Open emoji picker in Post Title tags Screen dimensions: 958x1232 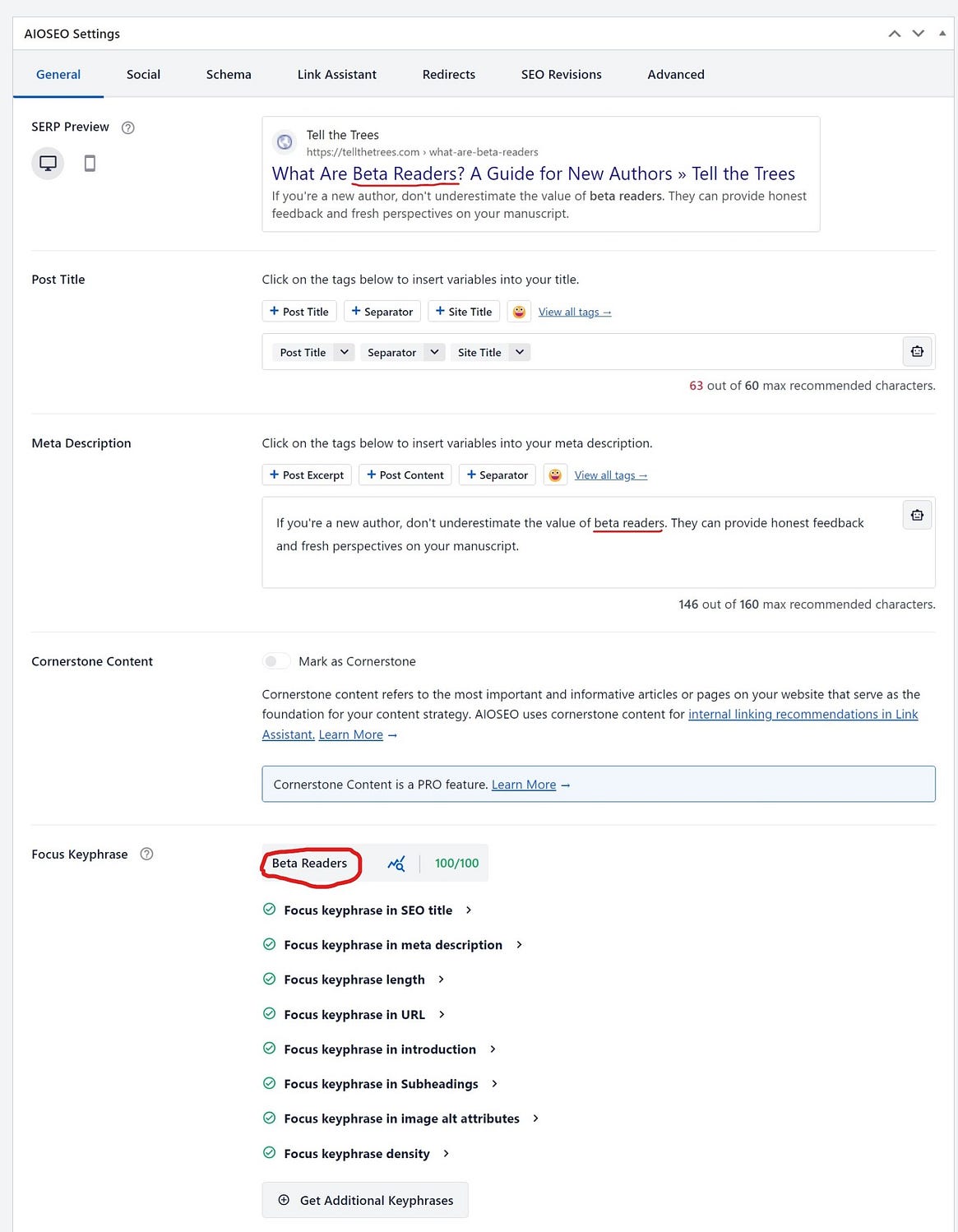(x=519, y=312)
